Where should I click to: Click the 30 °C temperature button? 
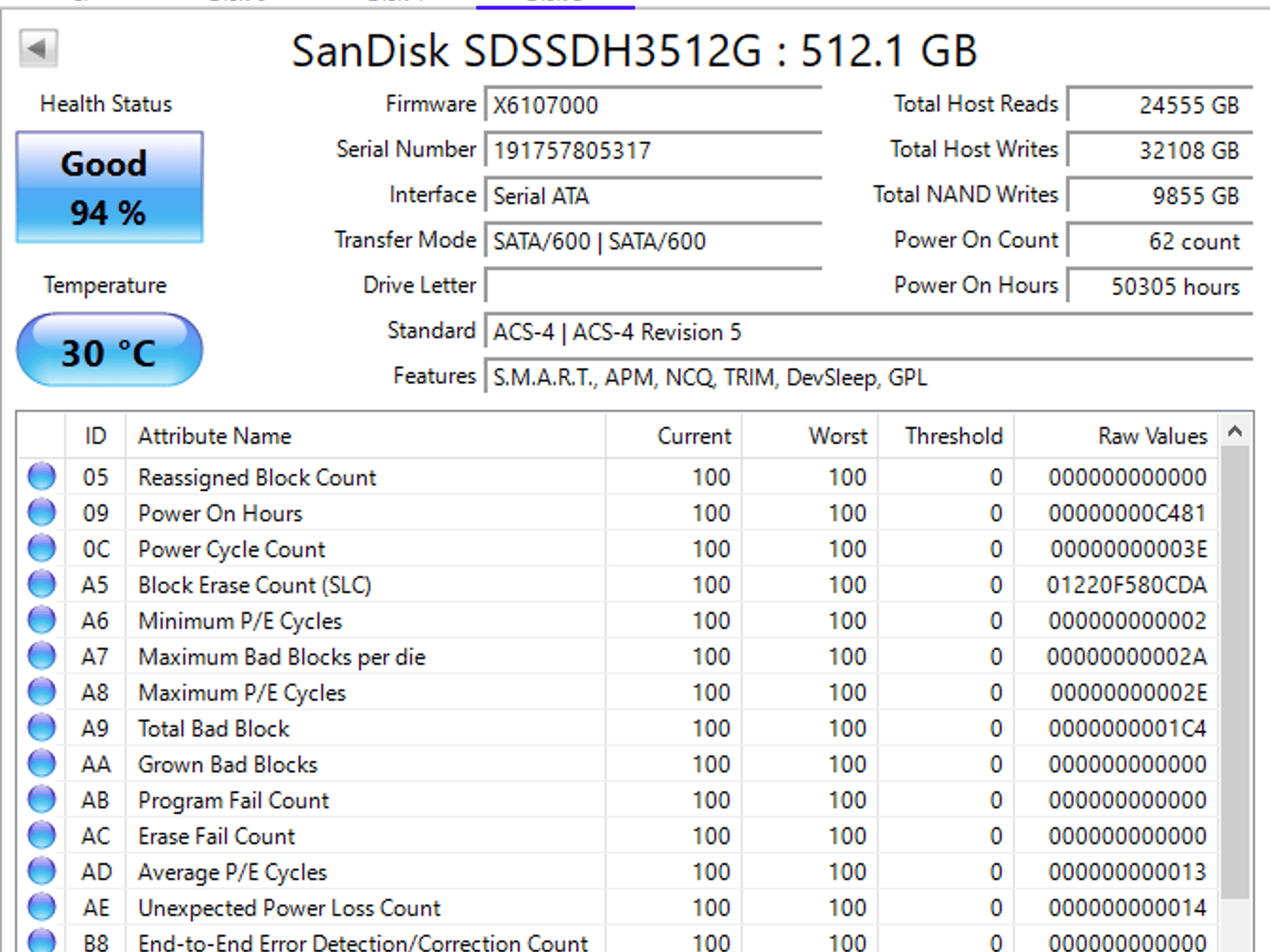[109, 350]
